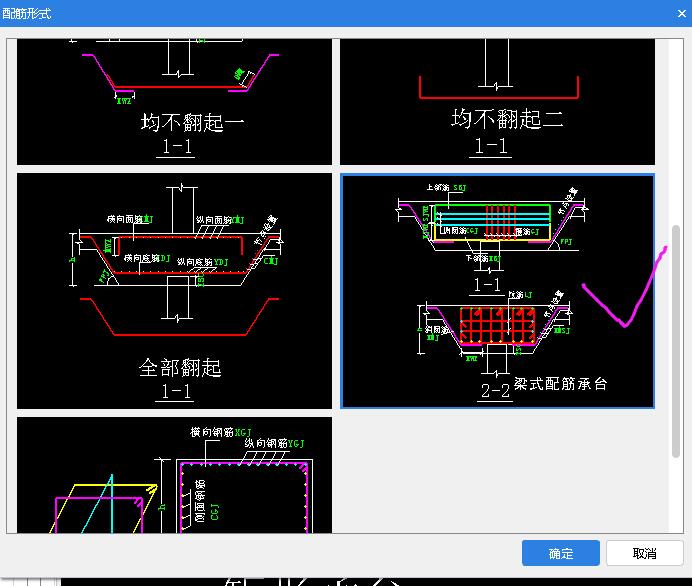This screenshot has width=692, height=586.
Task: Pick the thumbnail showing 横向钢筋XGJ diagram
Action: [x=174, y=475]
